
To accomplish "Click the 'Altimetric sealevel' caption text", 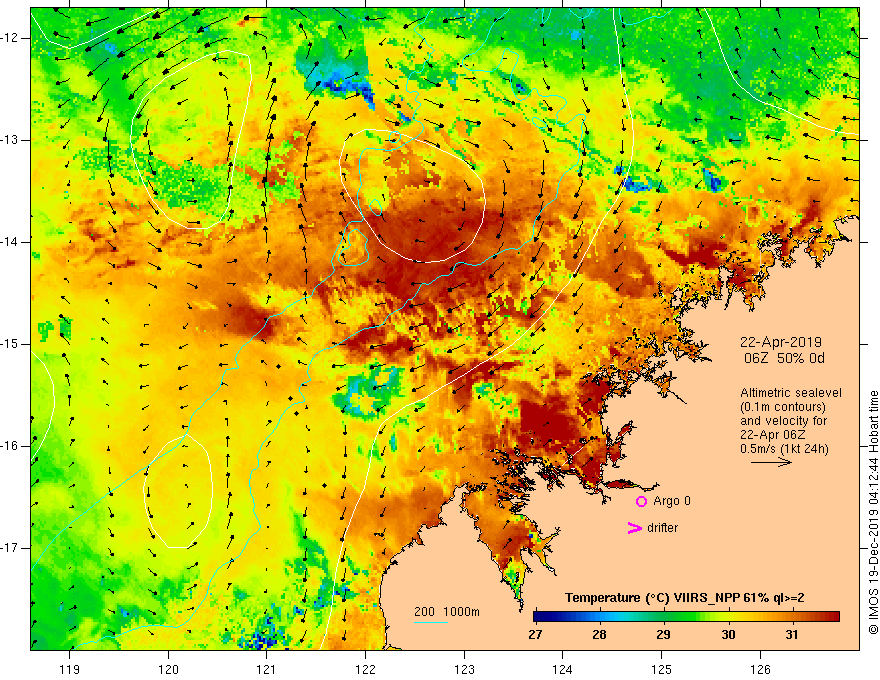I will coord(791,393).
